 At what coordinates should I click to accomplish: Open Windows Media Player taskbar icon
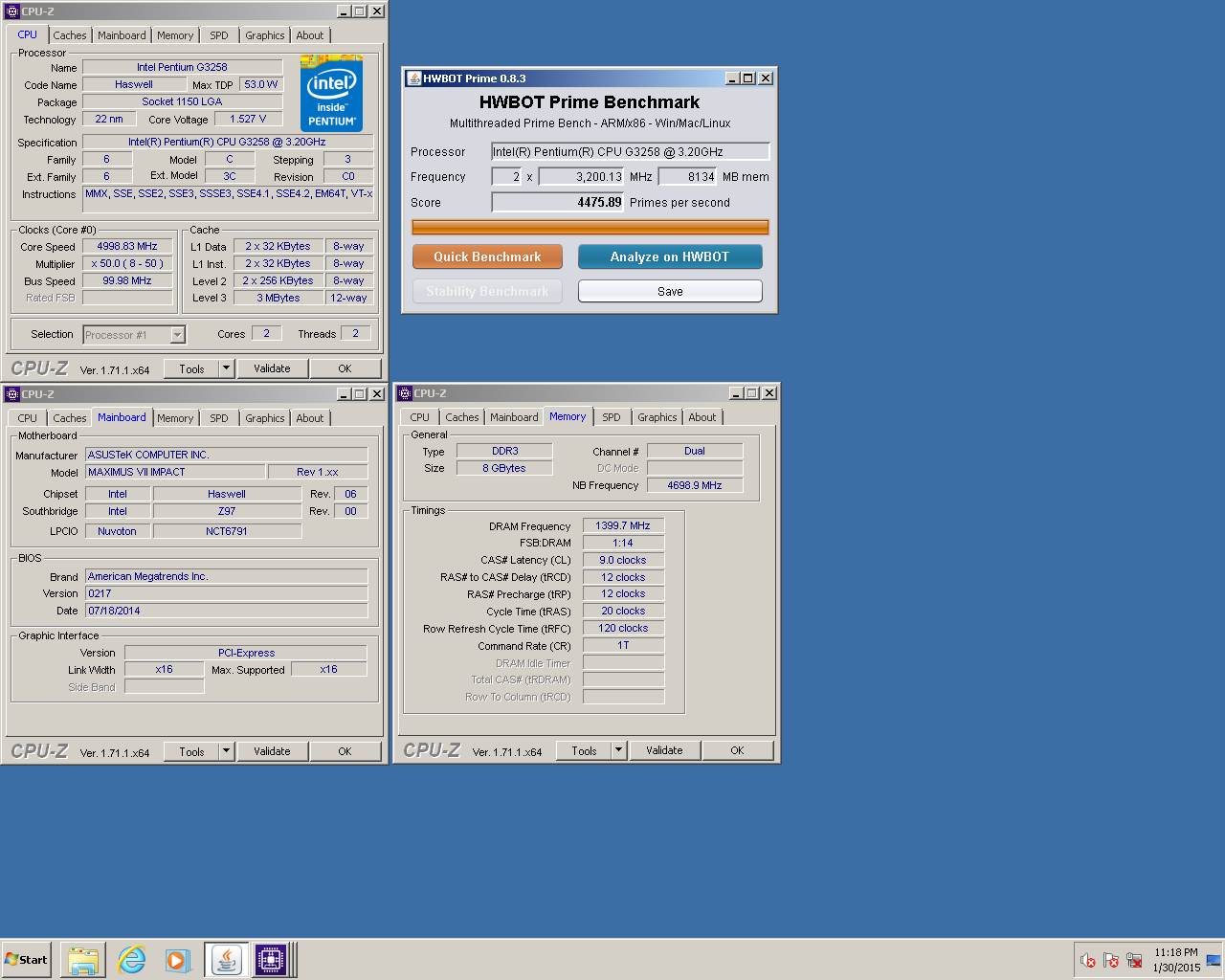coord(178,960)
